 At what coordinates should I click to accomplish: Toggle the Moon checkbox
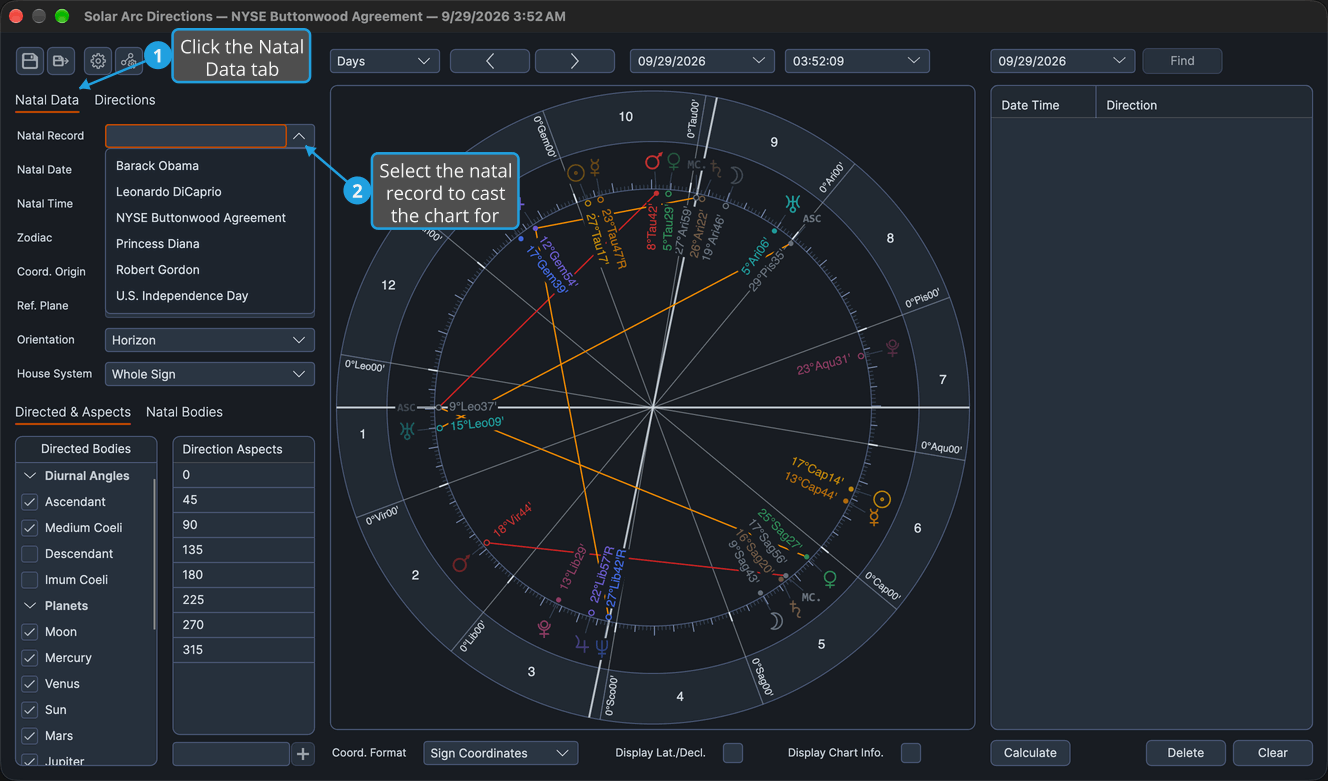pyautogui.click(x=30, y=632)
